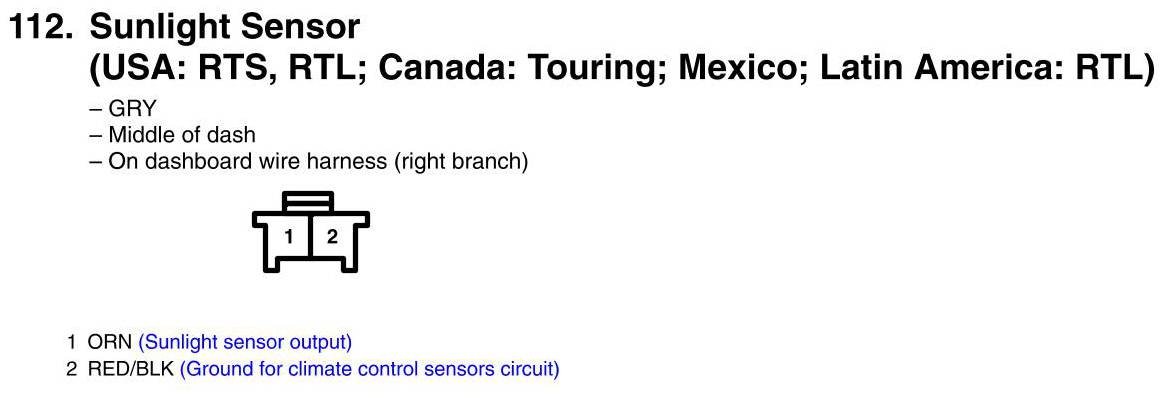This screenshot has width=1166, height=398.
Task: Click the GRY connector color line
Action: pos(123,109)
